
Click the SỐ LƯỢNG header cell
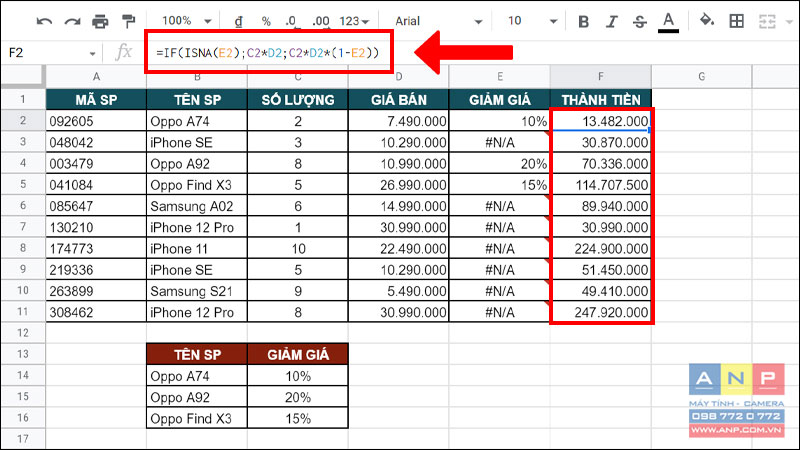click(x=298, y=99)
